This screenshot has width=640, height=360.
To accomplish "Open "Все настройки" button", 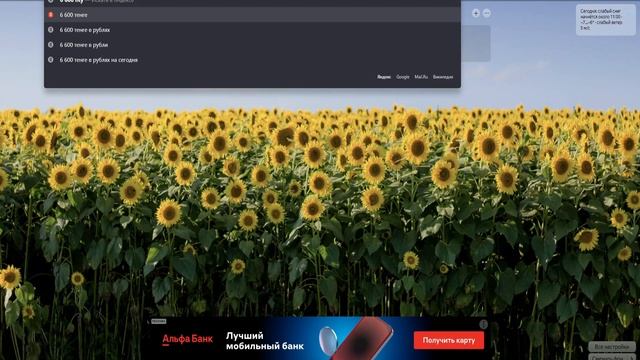I will pyautogui.click(x=611, y=347).
